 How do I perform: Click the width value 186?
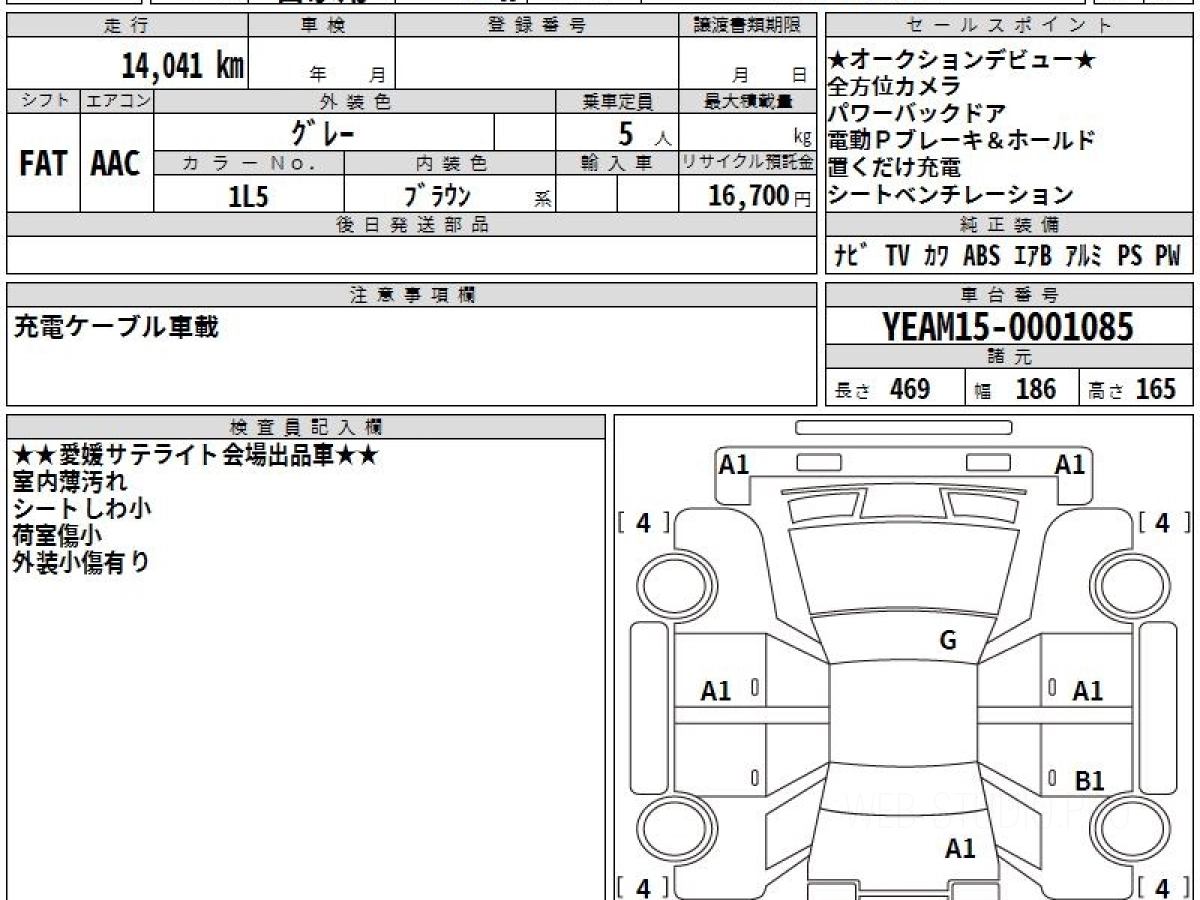[x=1036, y=389]
